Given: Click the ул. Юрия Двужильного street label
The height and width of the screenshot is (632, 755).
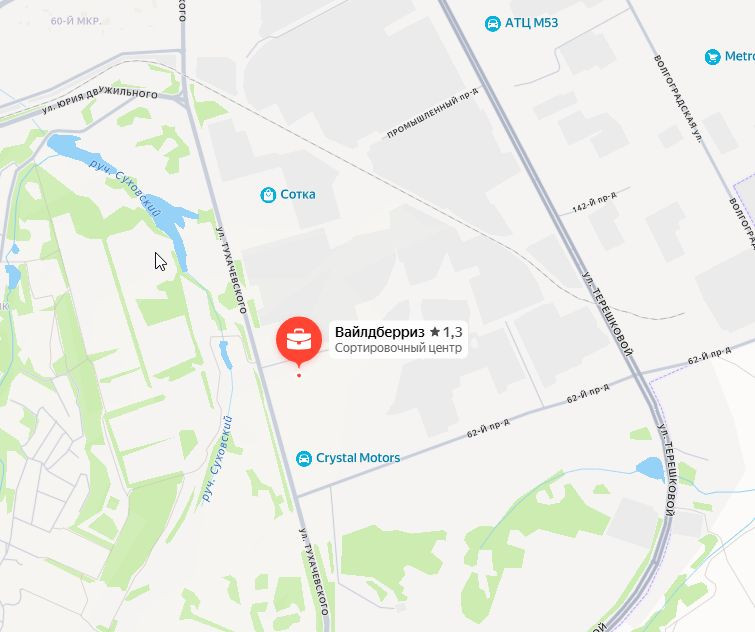Looking at the screenshot, I should tap(100, 100).
